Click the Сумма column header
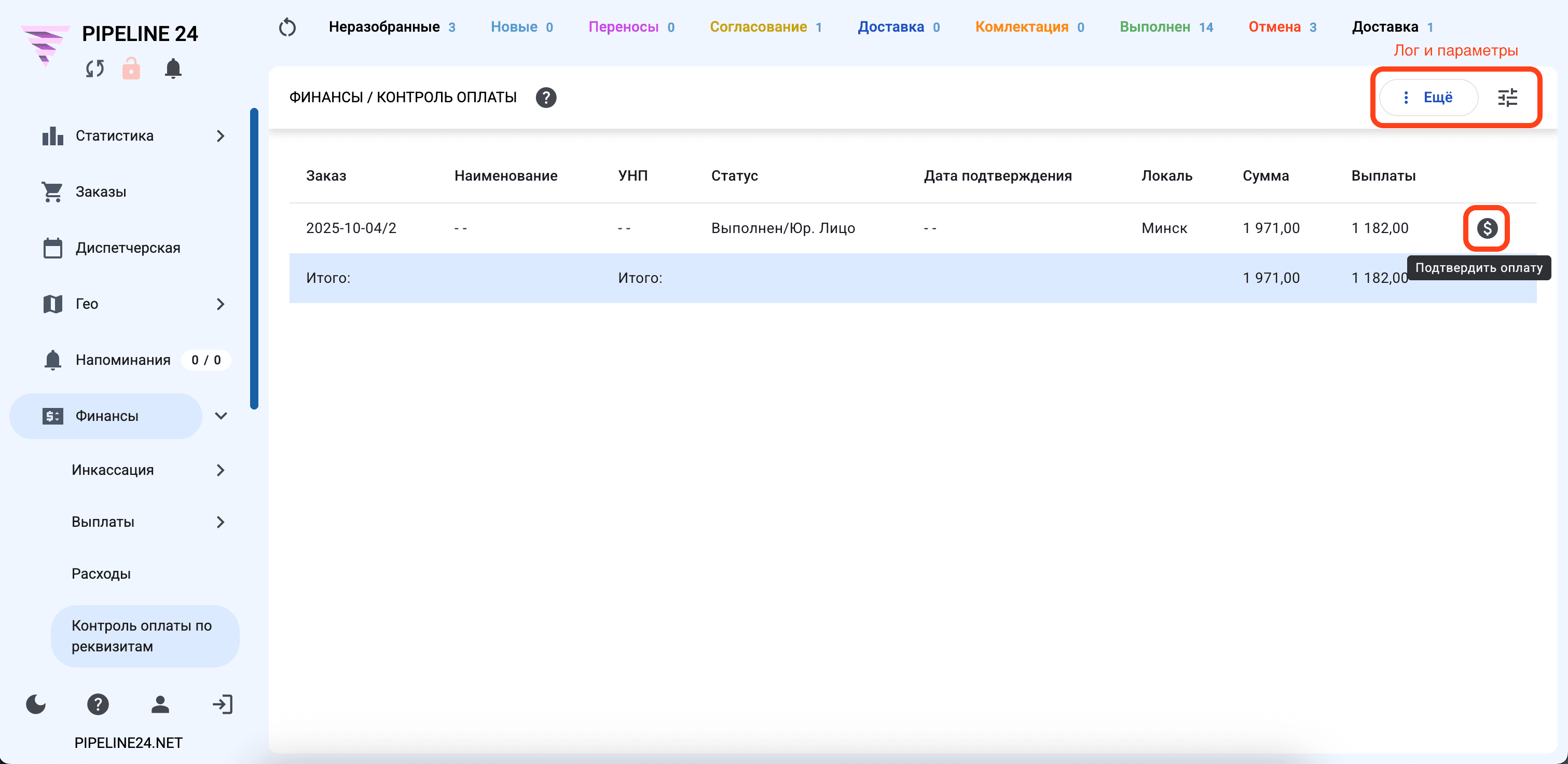The width and height of the screenshot is (1568, 764). click(x=1266, y=176)
